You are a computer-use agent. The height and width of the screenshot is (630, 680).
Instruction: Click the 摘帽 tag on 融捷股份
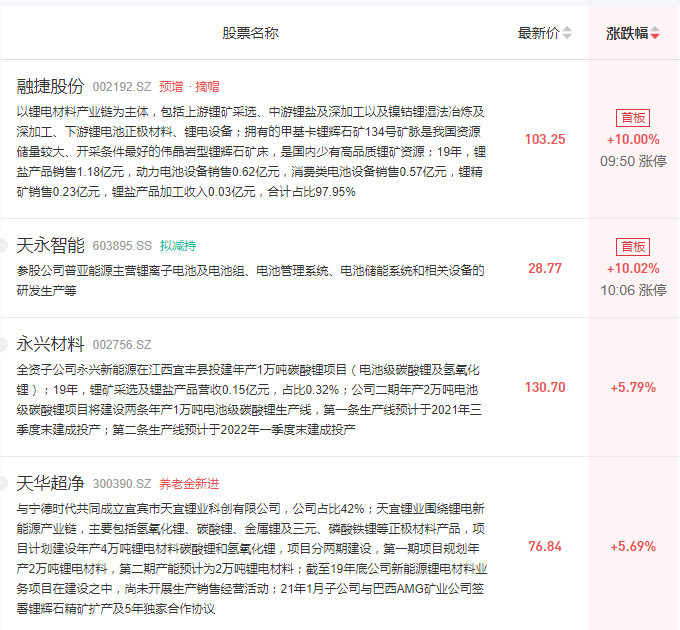click(207, 87)
